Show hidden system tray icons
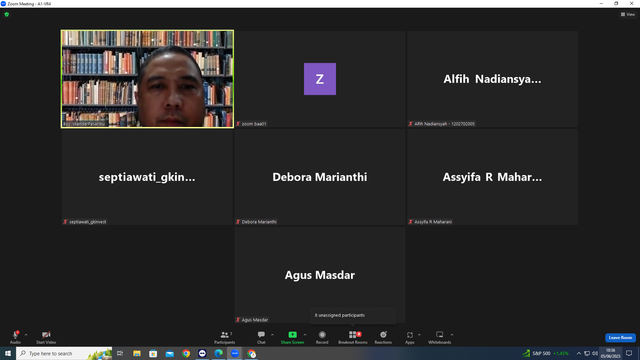 coord(579,353)
